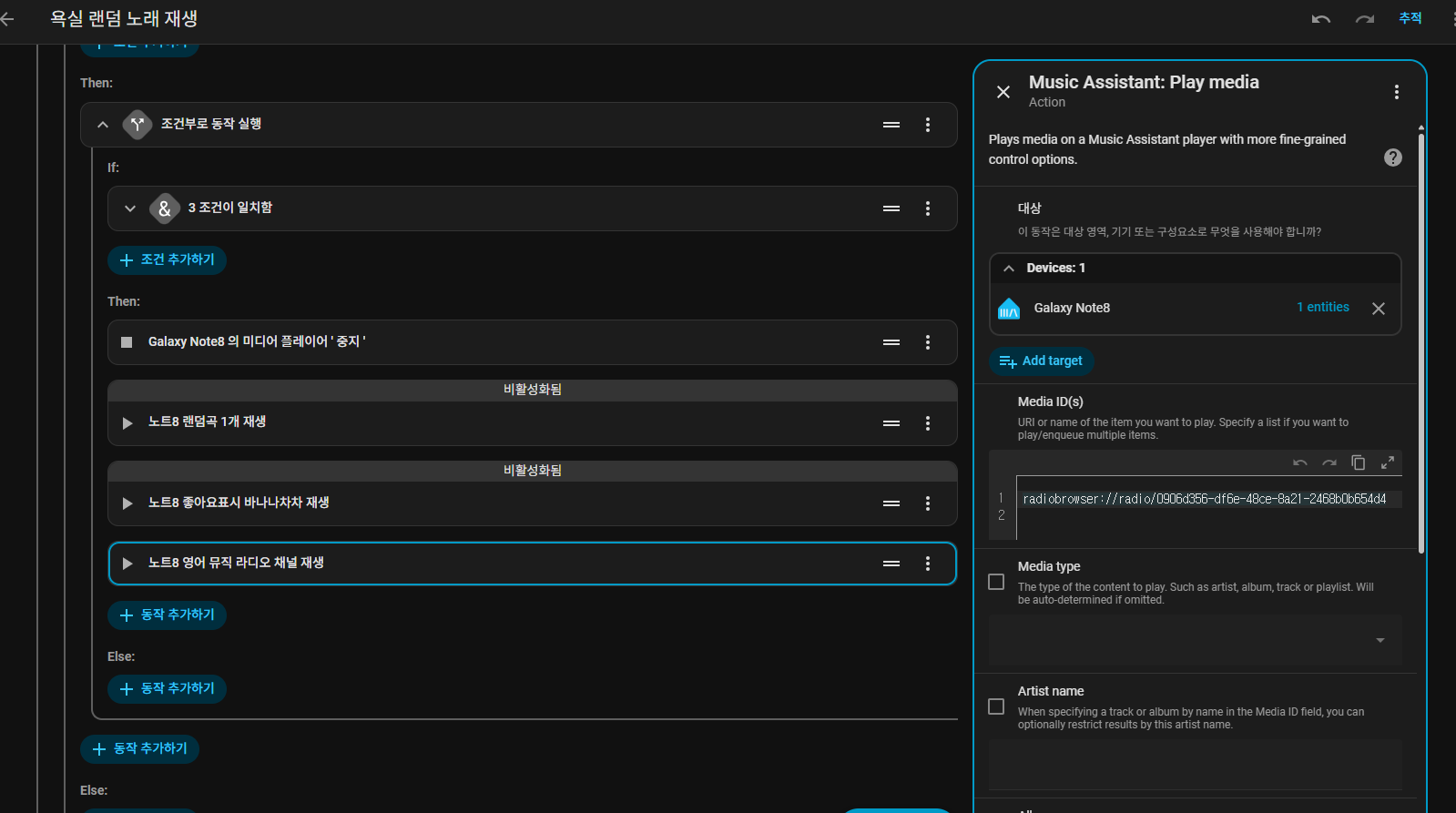The width and height of the screenshot is (1456, 813).
Task: Add an action under the inner Else
Action: 167,689
